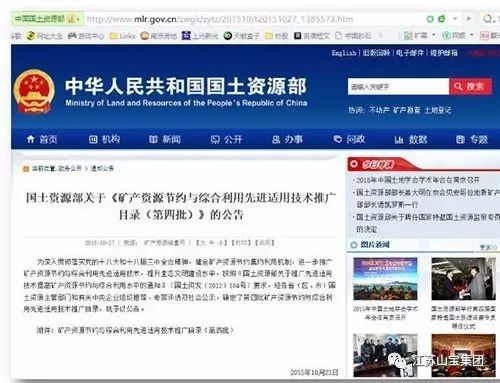
Task: Click the 今日导读 sidebar header
Action: coord(377,164)
